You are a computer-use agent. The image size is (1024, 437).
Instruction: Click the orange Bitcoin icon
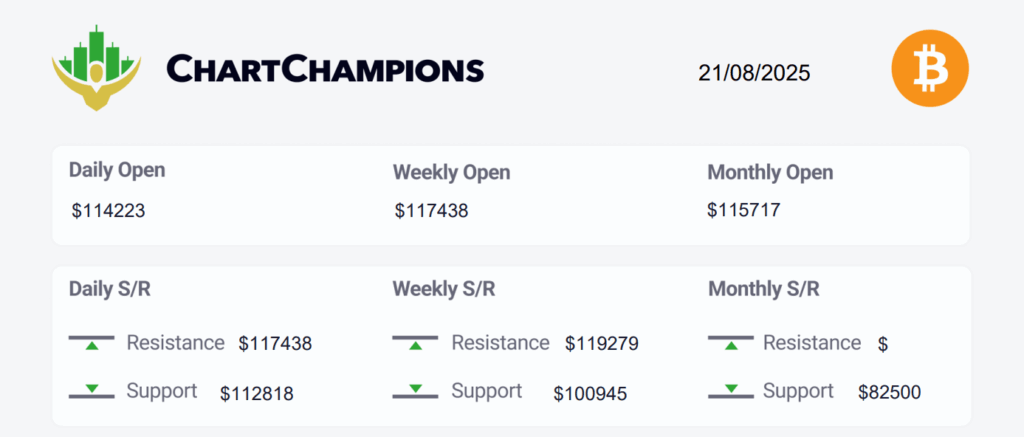pos(930,68)
